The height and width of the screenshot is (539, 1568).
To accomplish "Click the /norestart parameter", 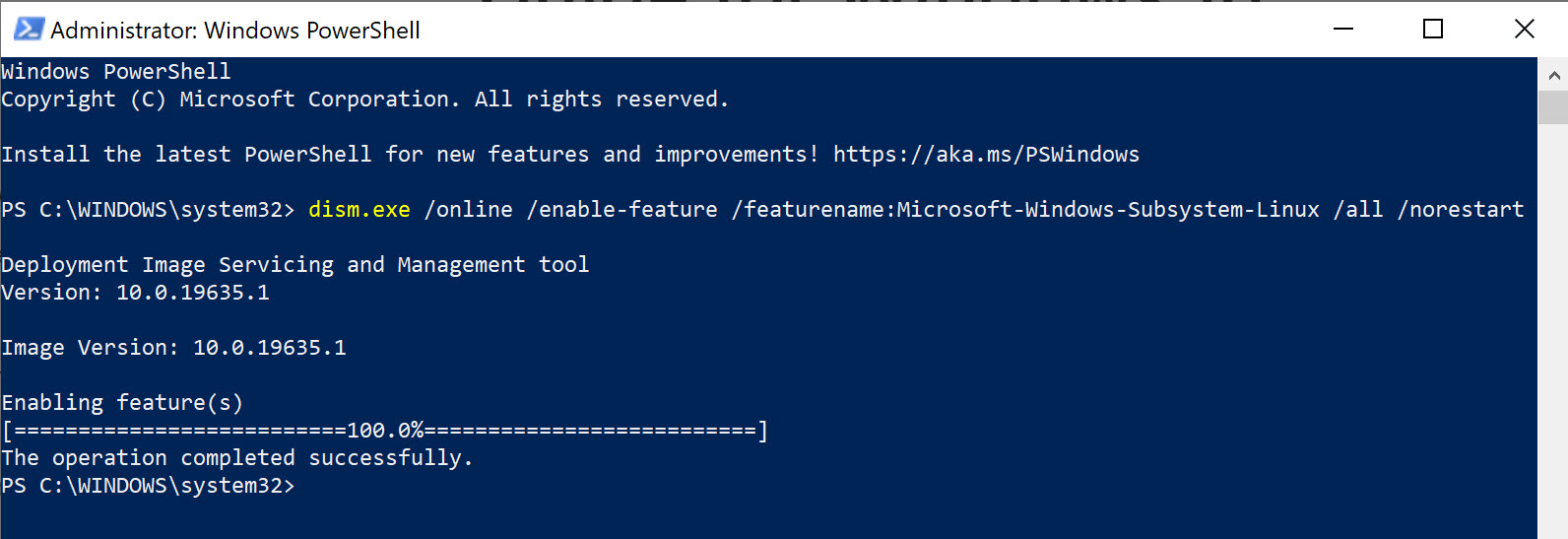I will click(x=1461, y=210).
